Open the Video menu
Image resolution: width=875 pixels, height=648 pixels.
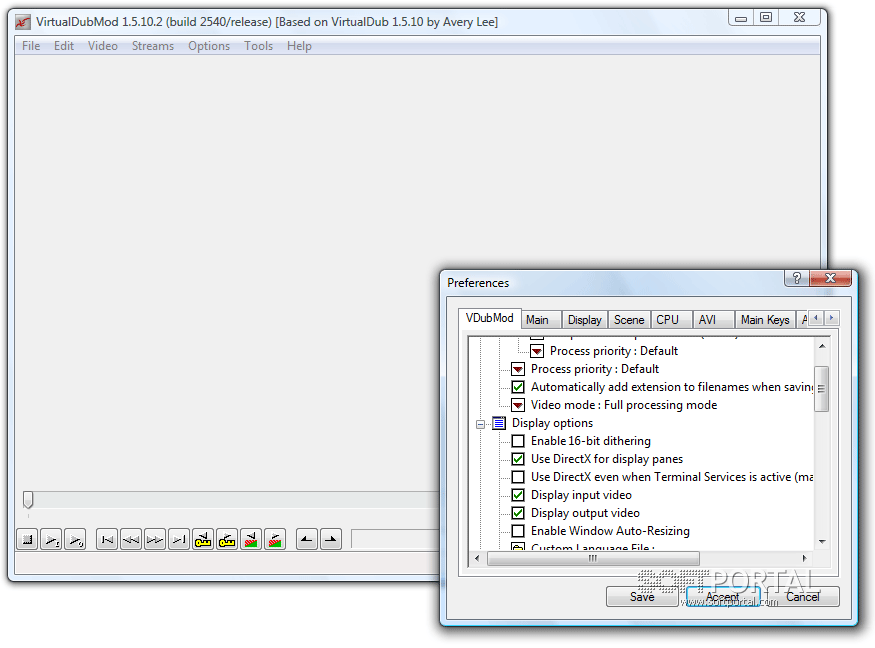(x=103, y=46)
